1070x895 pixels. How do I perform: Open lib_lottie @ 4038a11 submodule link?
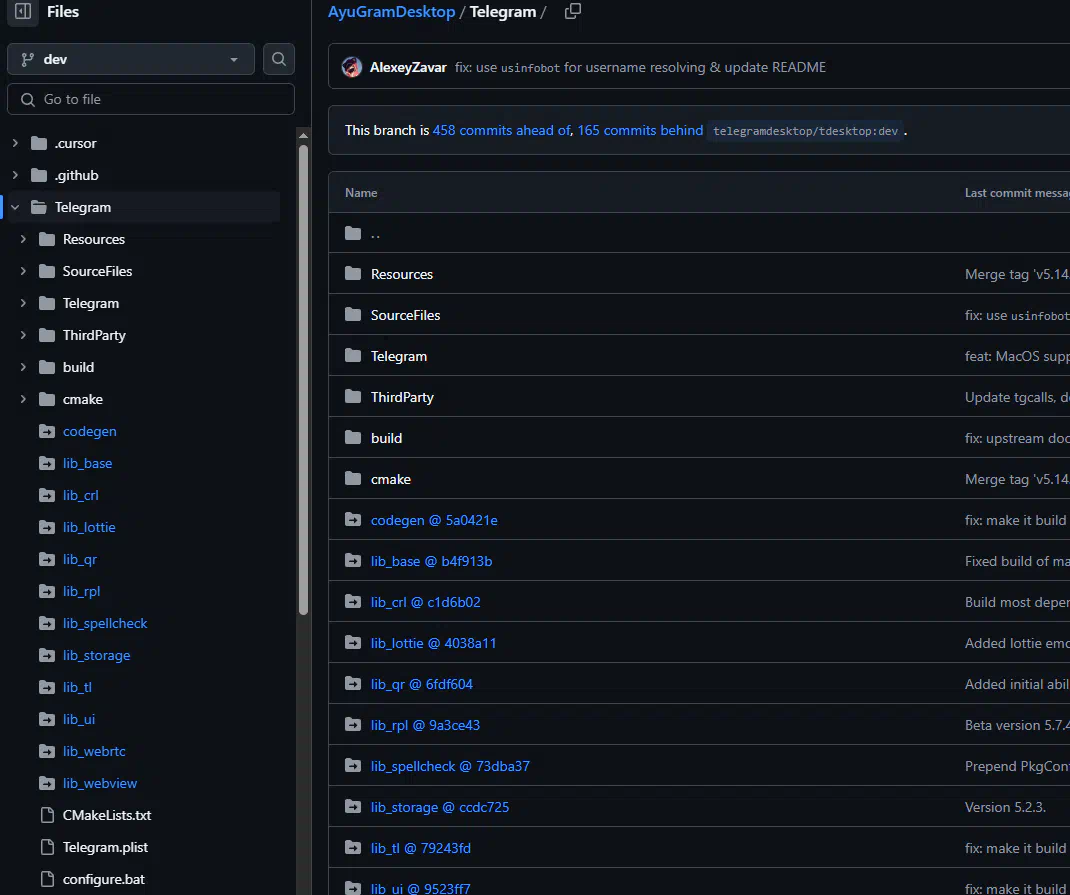[433, 643]
